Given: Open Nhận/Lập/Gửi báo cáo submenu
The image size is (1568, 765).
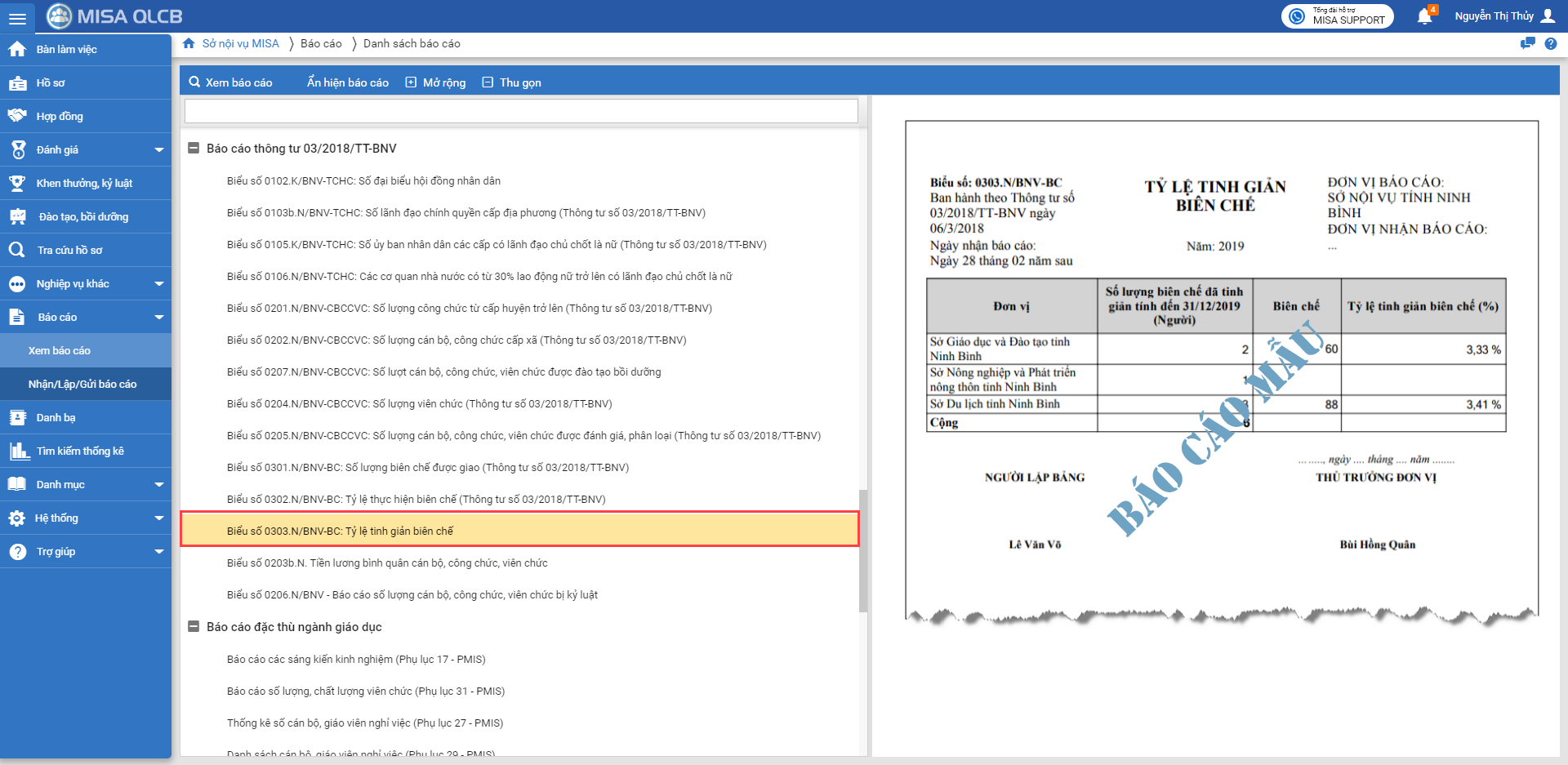Looking at the screenshot, I should coord(82,385).
